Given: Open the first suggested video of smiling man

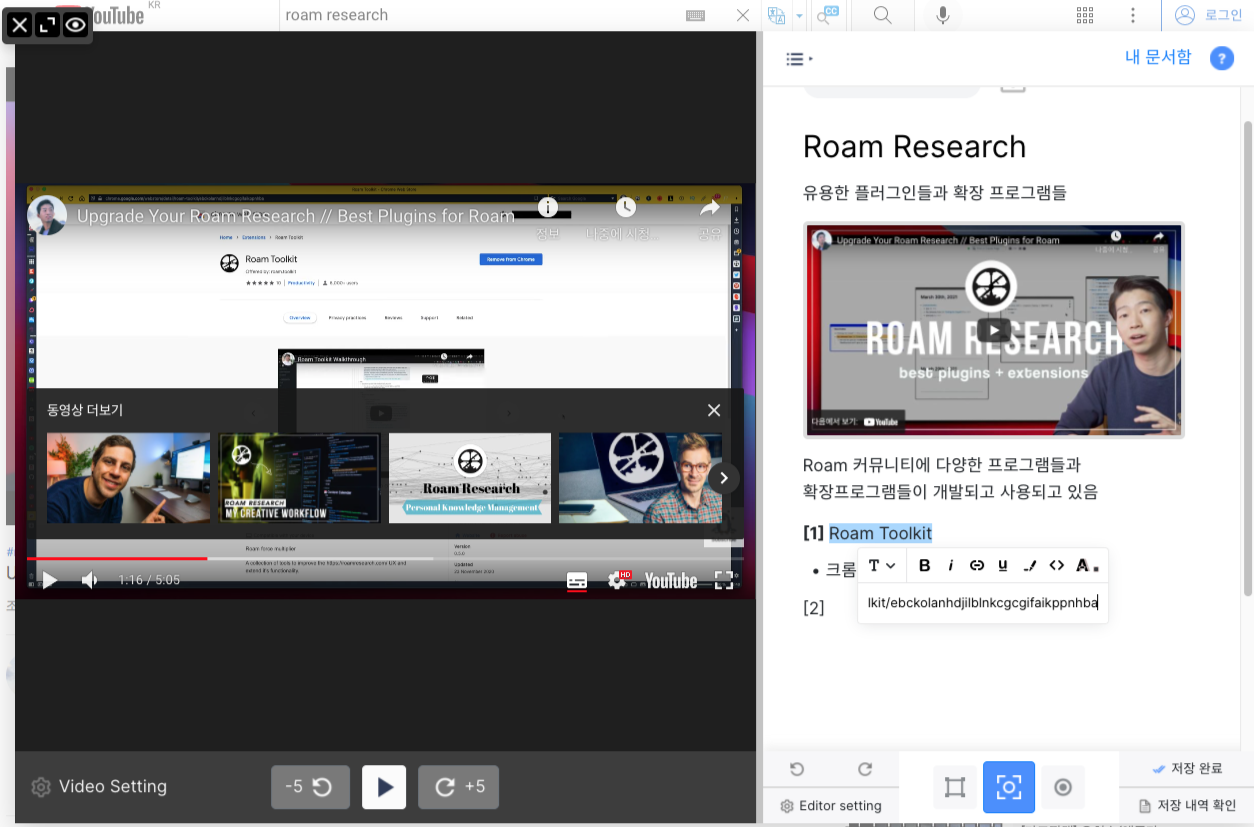Looking at the screenshot, I should point(129,478).
